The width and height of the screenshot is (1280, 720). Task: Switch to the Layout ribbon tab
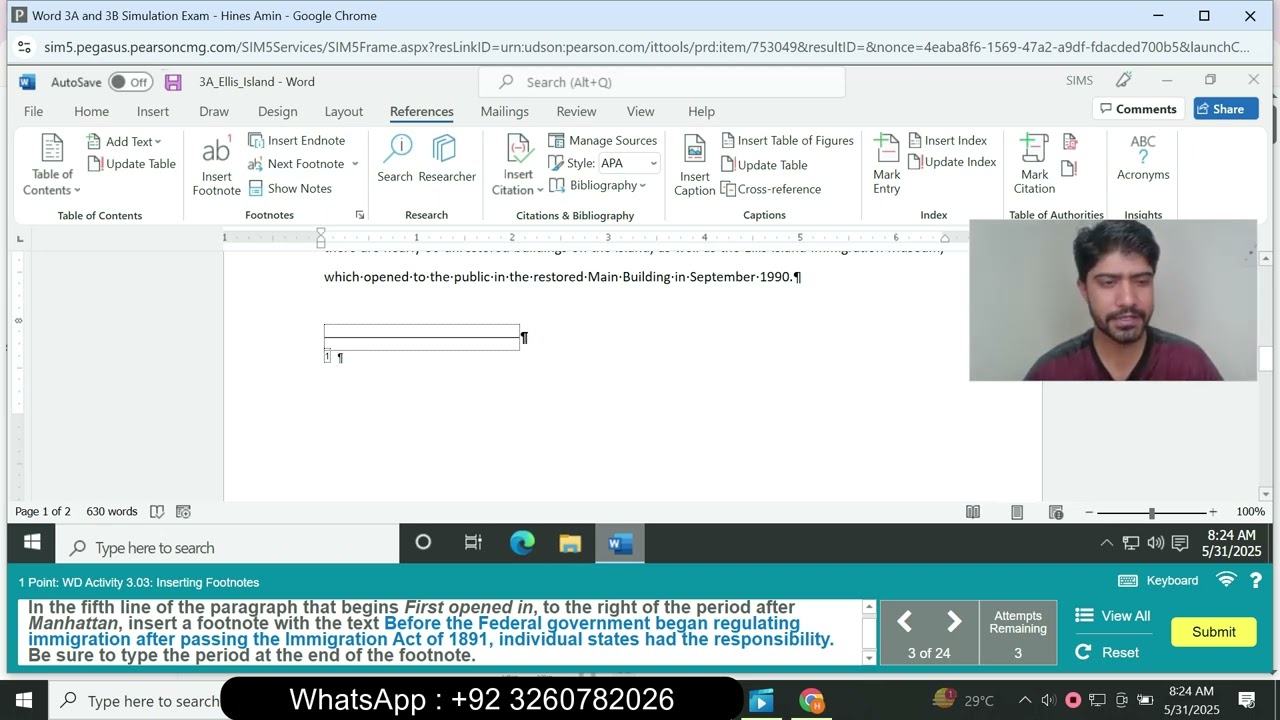click(343, 111)
